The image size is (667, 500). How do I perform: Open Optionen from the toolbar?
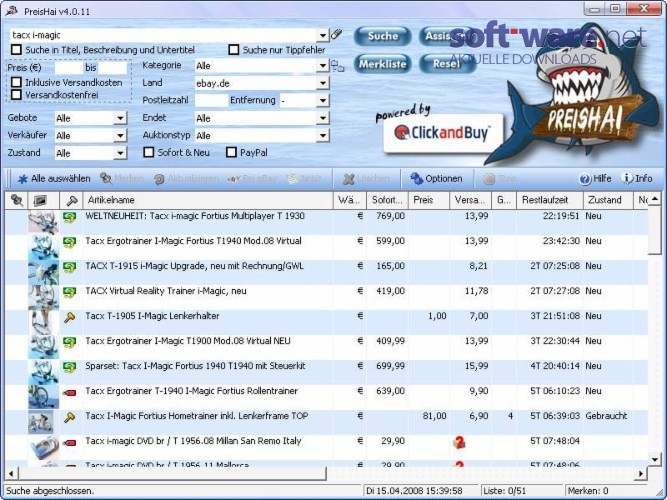436,179
